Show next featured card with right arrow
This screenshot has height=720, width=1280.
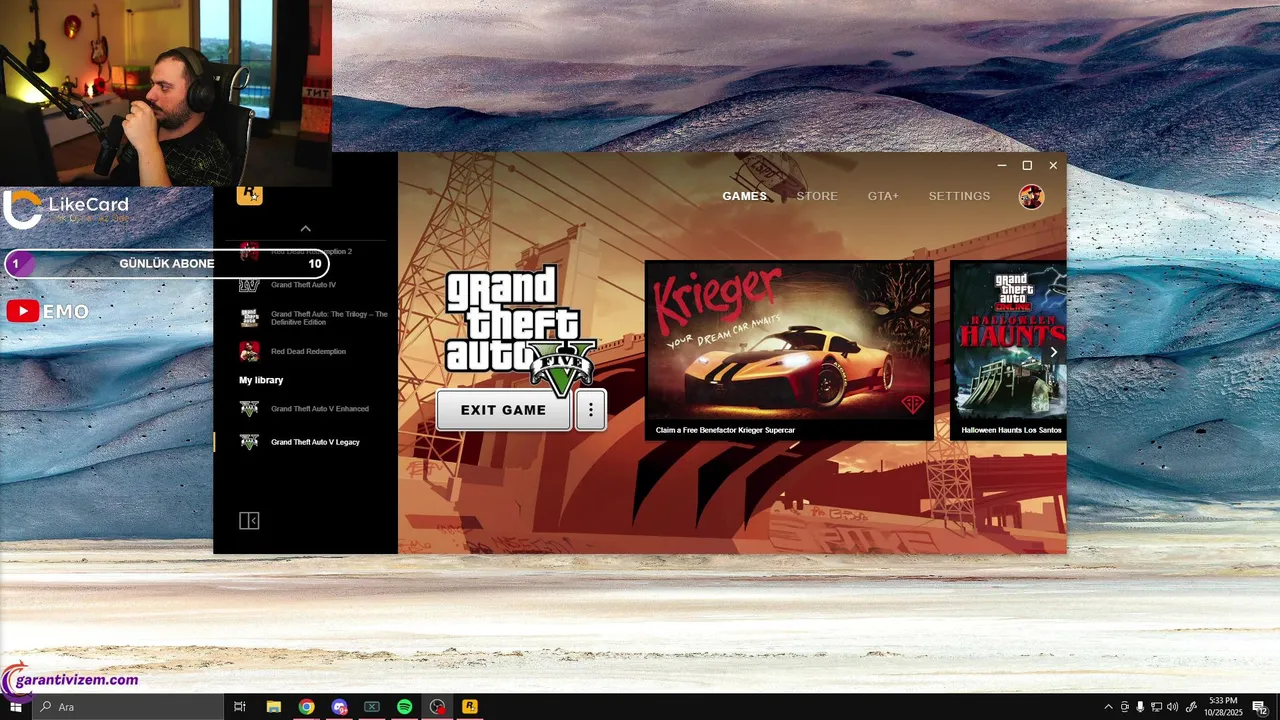tap(1053, 352)
